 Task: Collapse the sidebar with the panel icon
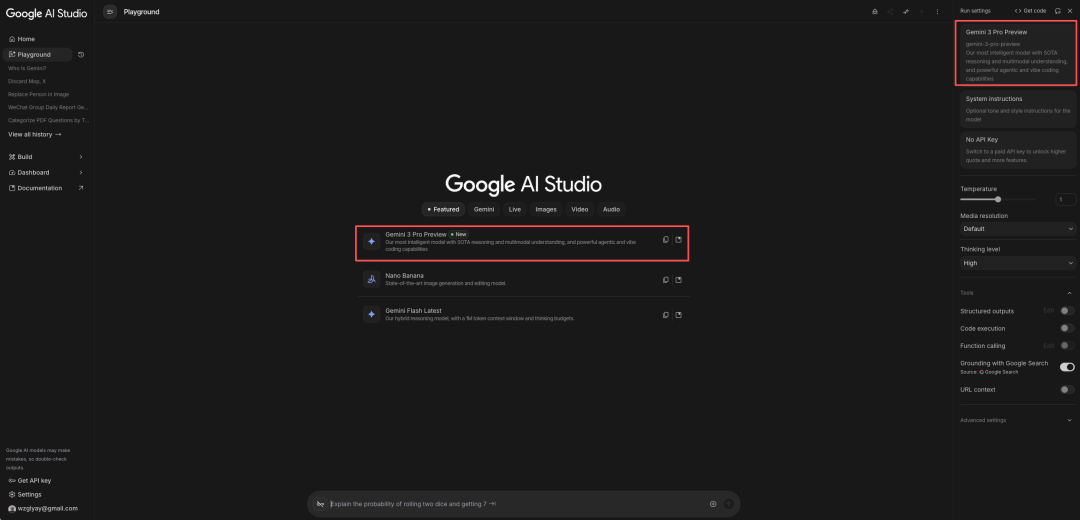110,12
